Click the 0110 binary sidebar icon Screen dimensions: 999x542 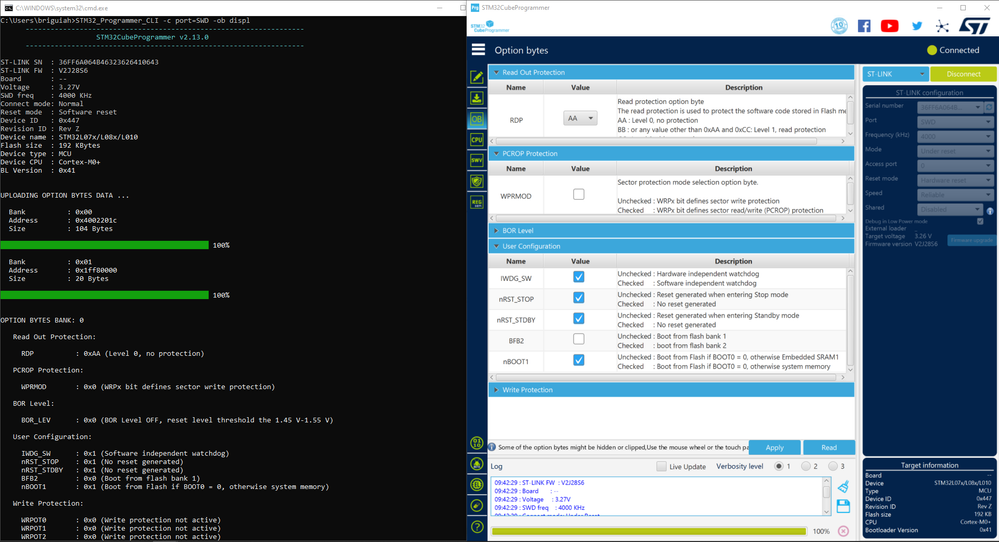(x=477, y=443)
